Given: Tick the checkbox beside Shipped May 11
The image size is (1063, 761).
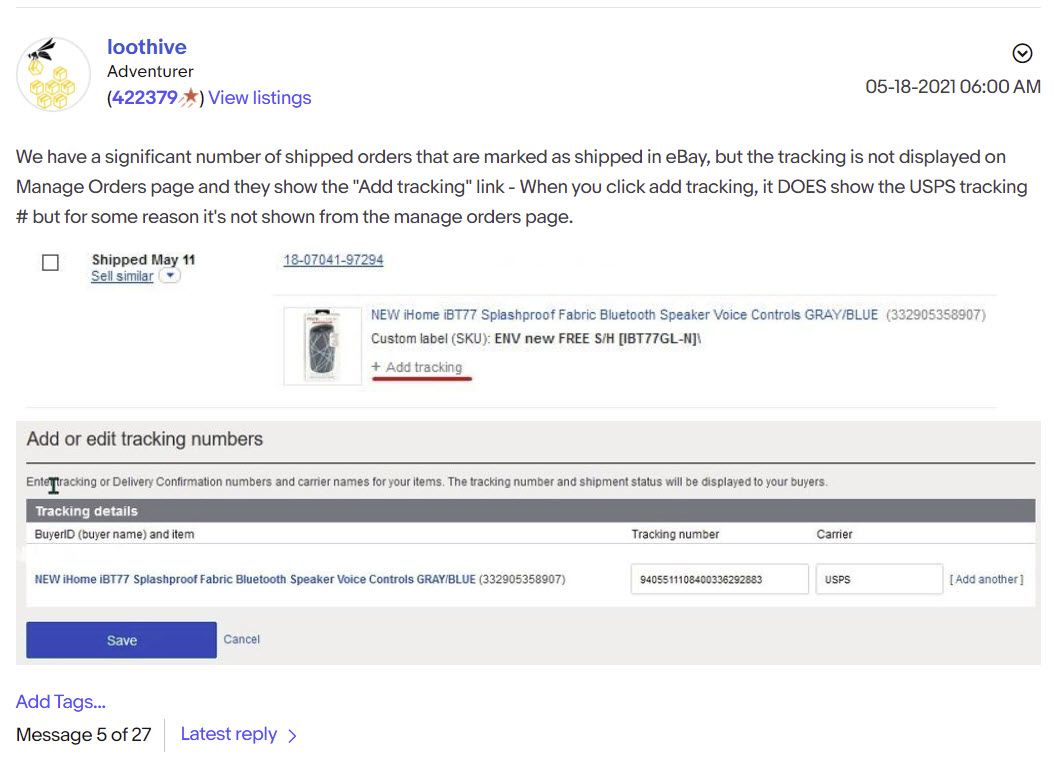Looking at the screenshot, I should [50, 262].
